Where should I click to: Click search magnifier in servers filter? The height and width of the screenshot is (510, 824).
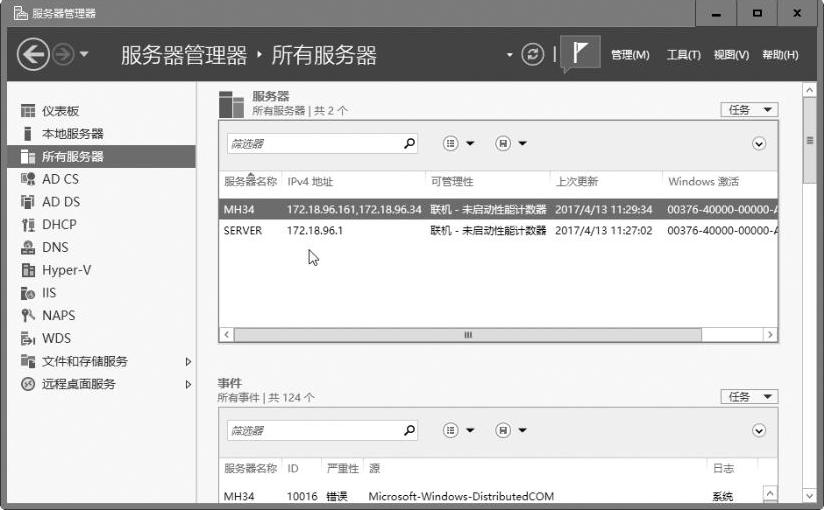coord(409,143)
